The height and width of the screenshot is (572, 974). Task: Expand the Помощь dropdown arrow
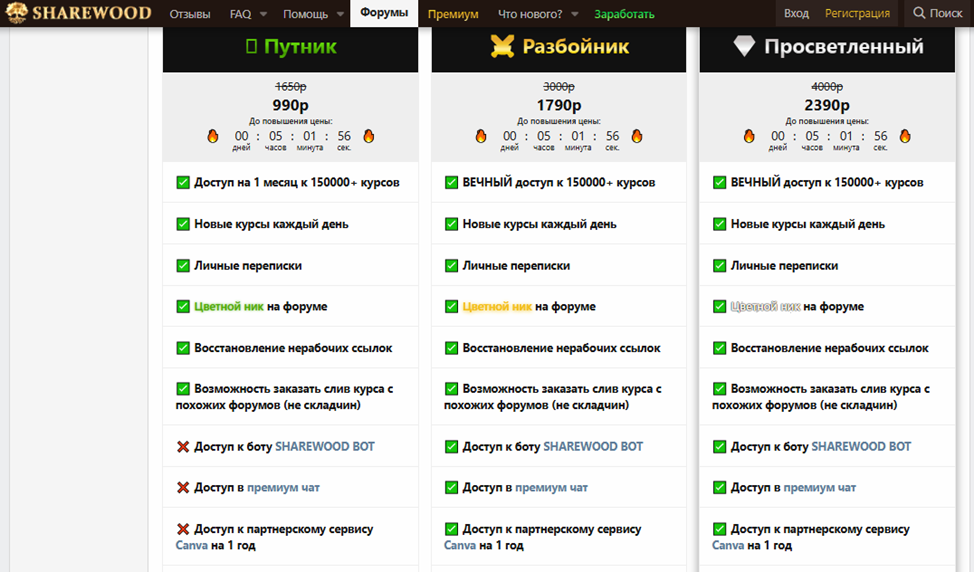340,14
